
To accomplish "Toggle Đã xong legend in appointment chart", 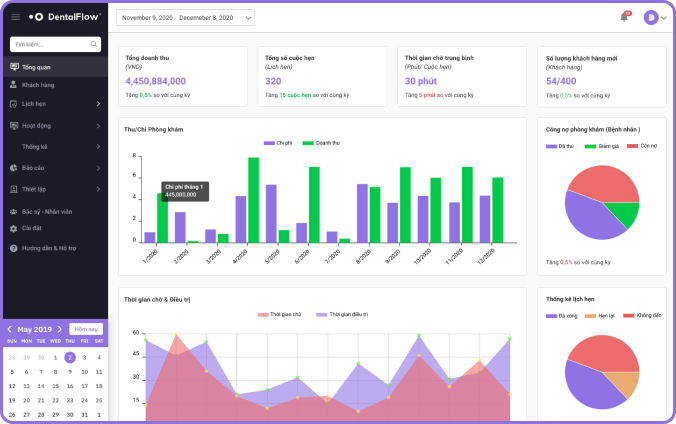I will click(x=561, y=316).
